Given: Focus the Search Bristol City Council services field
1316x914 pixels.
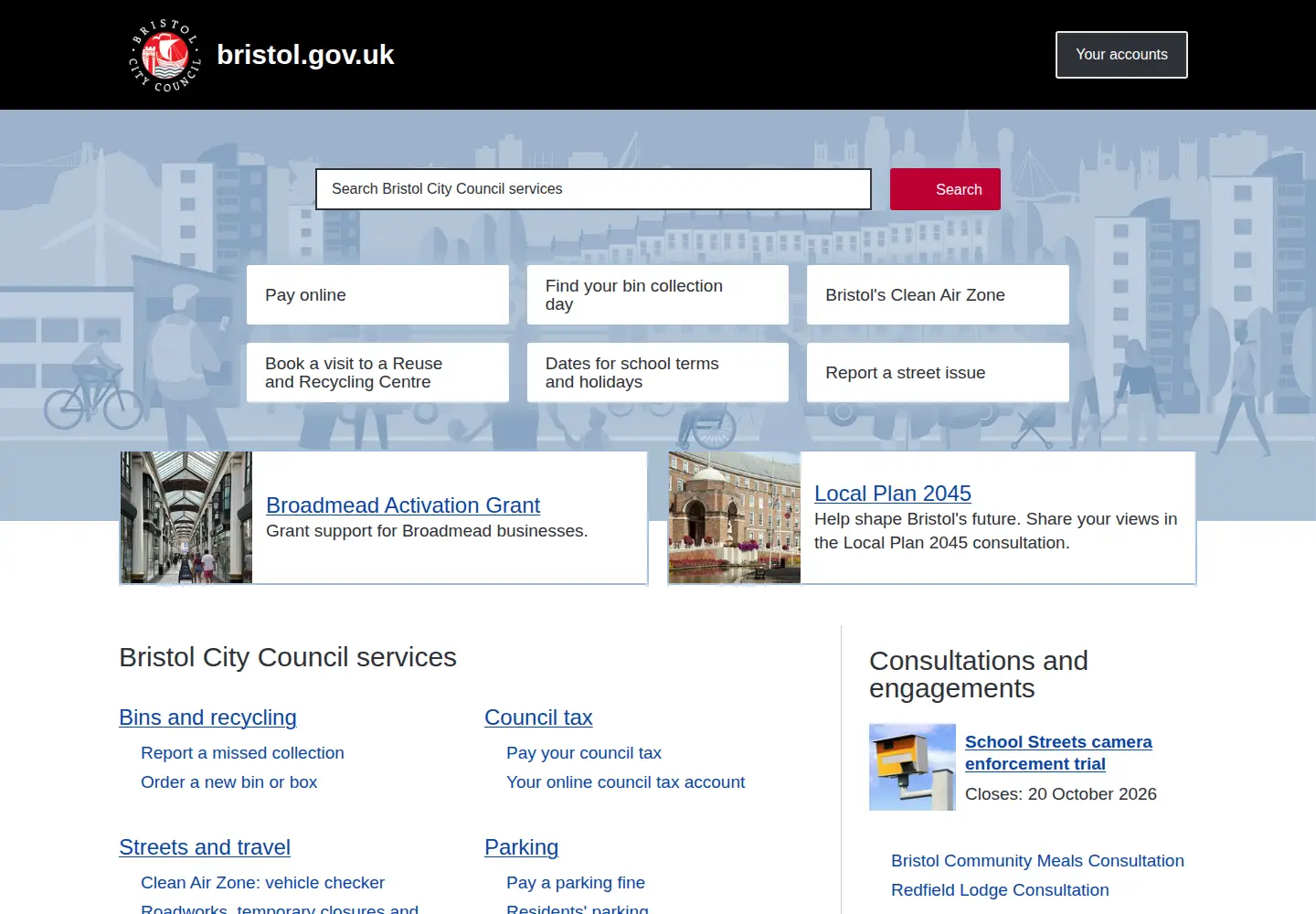Looking at the screenshot, I should coord(593,189).
